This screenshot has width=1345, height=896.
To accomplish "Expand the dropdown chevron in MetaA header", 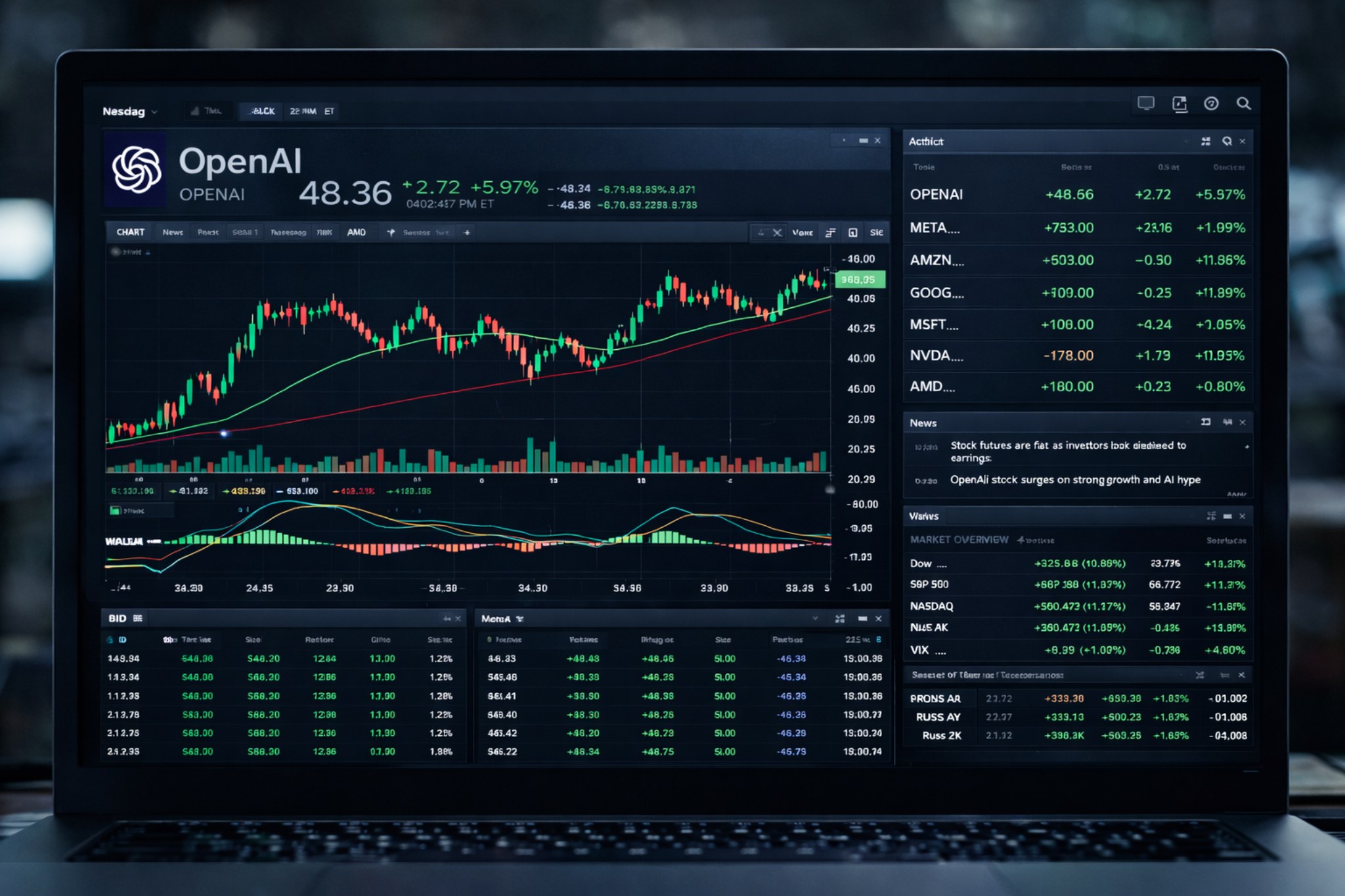I will pos(815,618).
